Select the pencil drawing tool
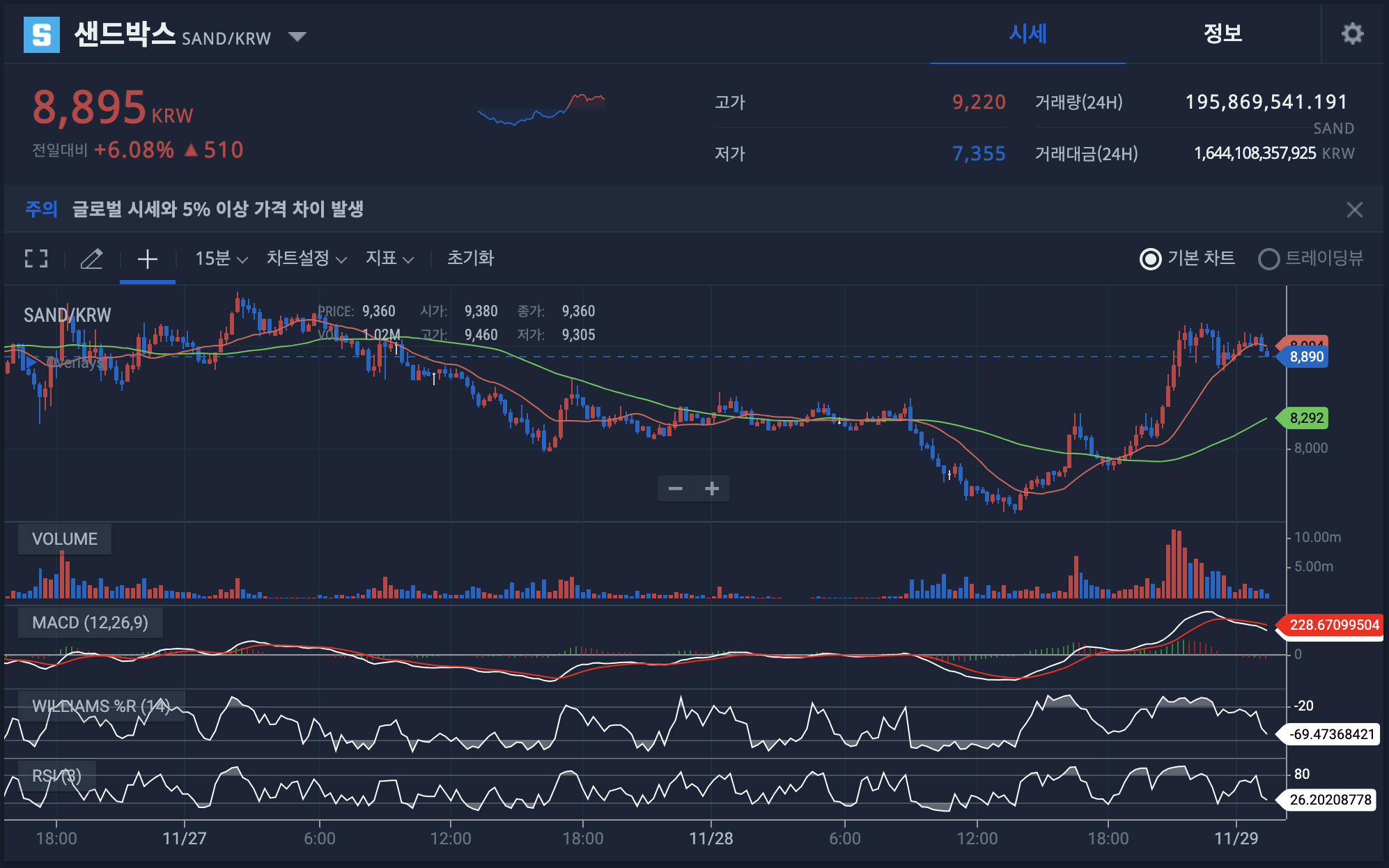This screenshot has width=1389, height=868. (91, 258)
